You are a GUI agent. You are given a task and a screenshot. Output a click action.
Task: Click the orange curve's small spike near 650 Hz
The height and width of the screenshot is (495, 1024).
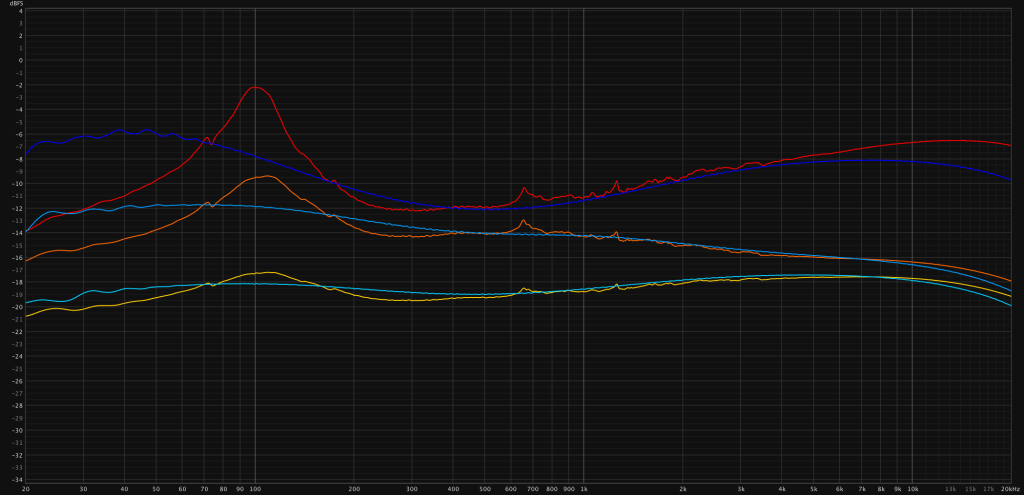pos(524,221)
